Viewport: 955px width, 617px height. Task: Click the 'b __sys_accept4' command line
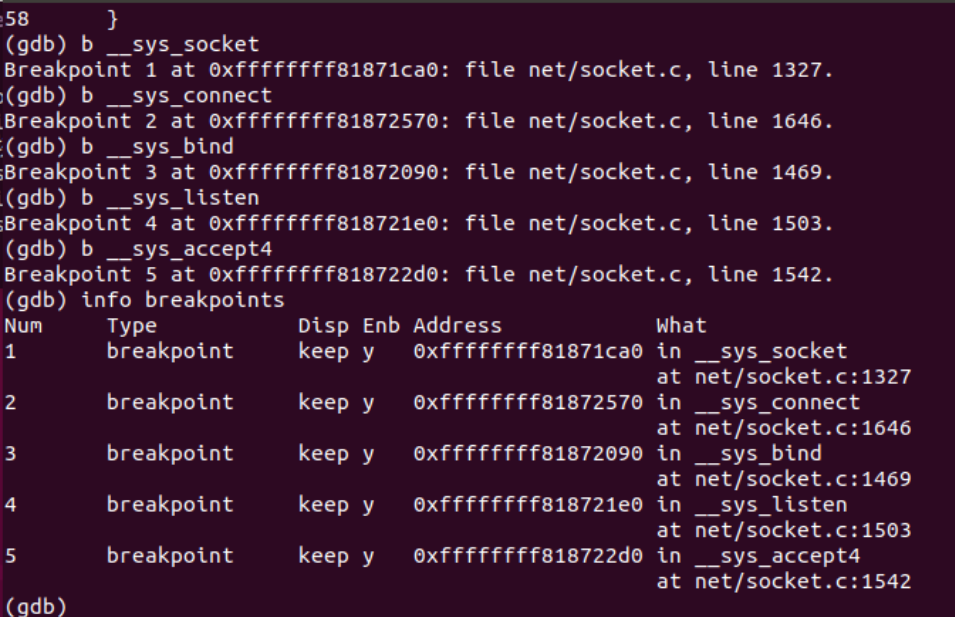[176, 249]
